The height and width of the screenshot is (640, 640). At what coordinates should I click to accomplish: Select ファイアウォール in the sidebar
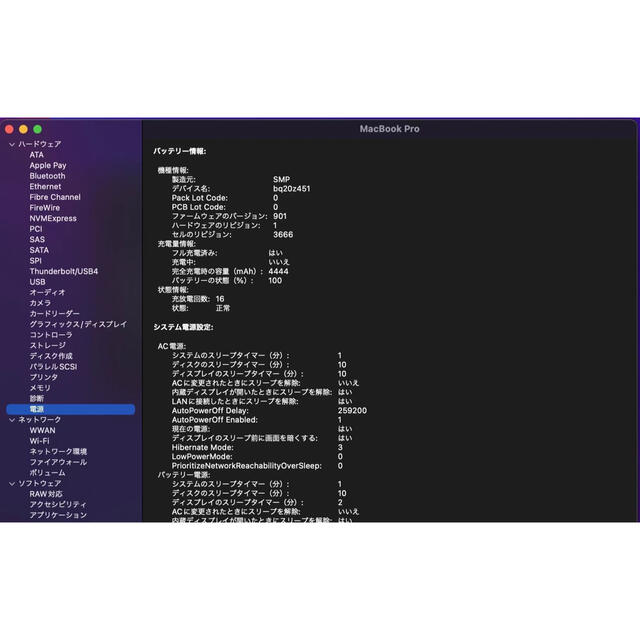tap(58, 462)
